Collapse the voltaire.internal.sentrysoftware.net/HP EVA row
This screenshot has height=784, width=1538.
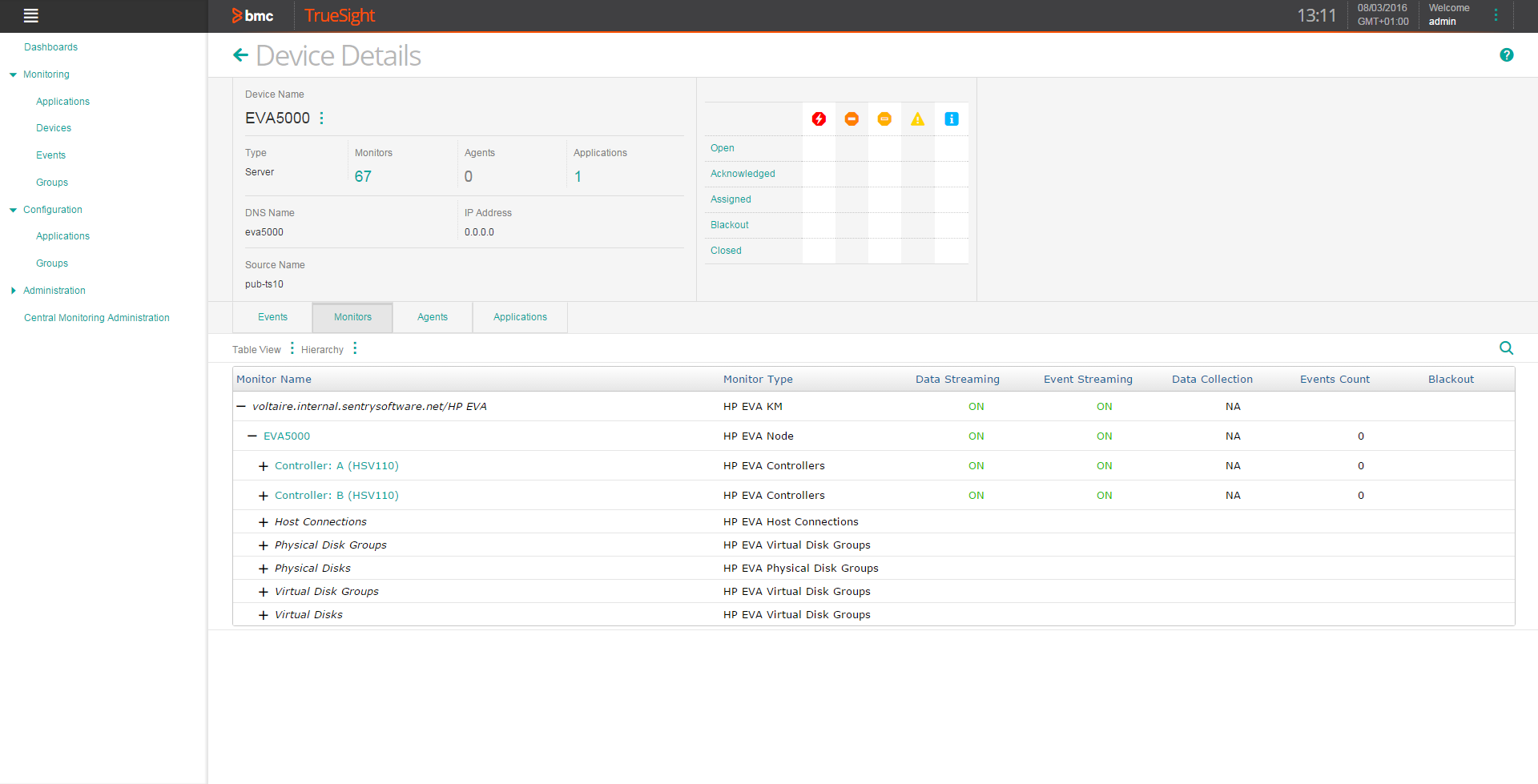coord(241,407)
